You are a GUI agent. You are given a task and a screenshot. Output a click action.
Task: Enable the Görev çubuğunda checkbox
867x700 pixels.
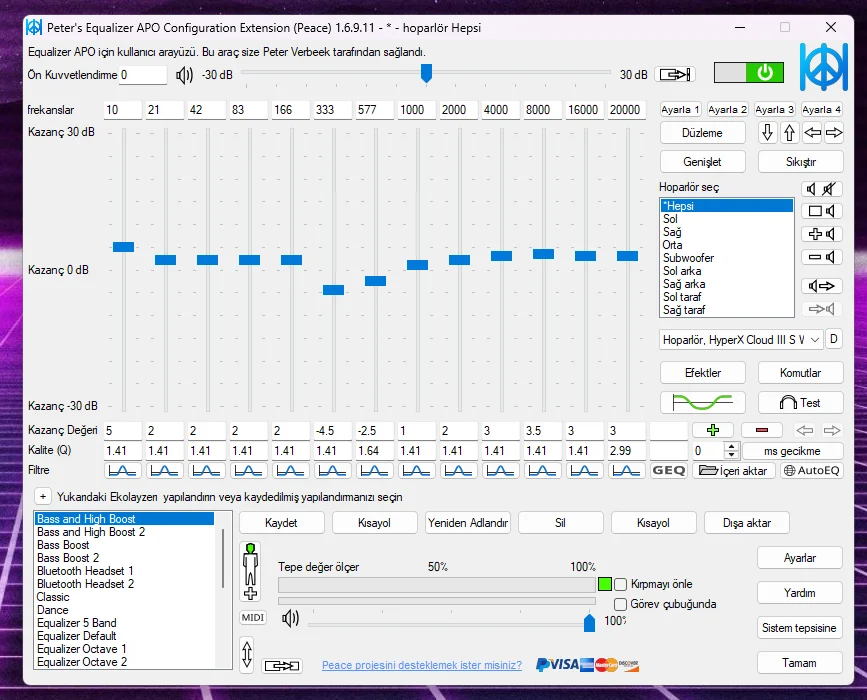tap(620, 604)
